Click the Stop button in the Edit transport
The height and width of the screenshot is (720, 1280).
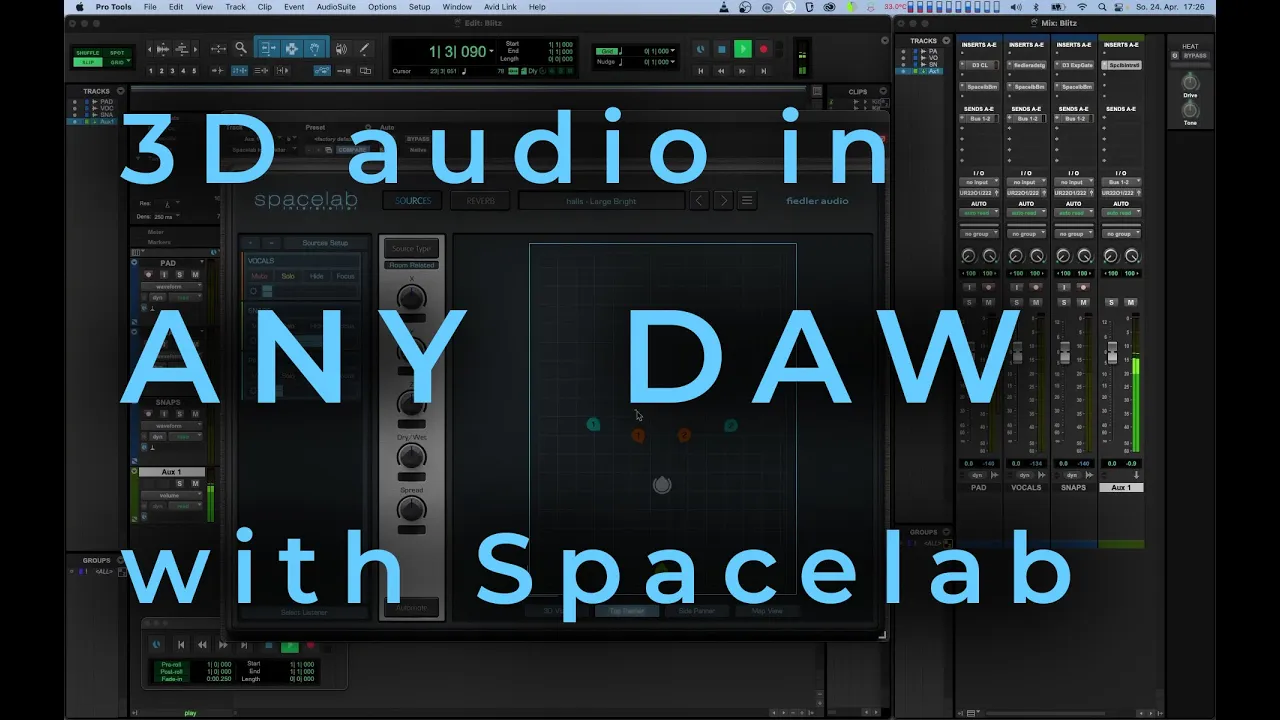point(721,49)
